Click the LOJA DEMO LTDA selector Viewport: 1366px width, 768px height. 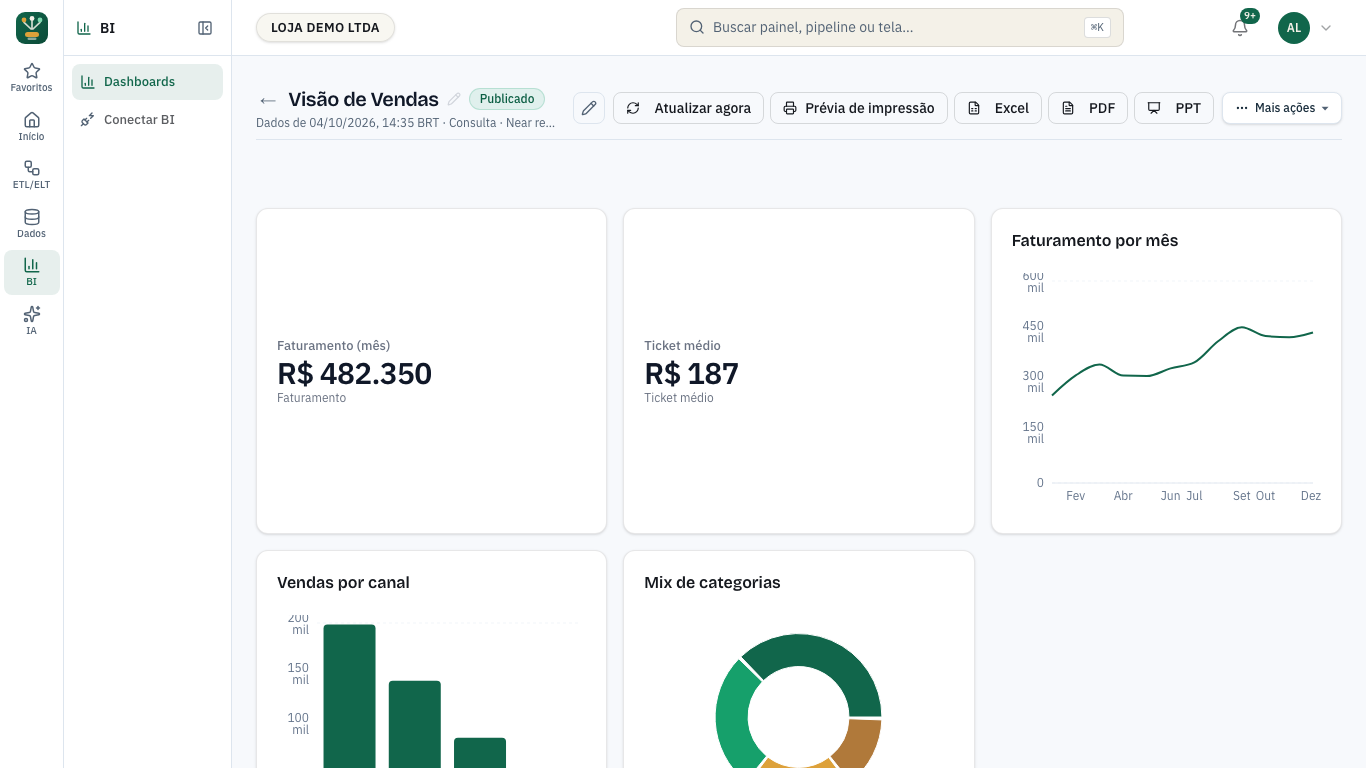325,28
